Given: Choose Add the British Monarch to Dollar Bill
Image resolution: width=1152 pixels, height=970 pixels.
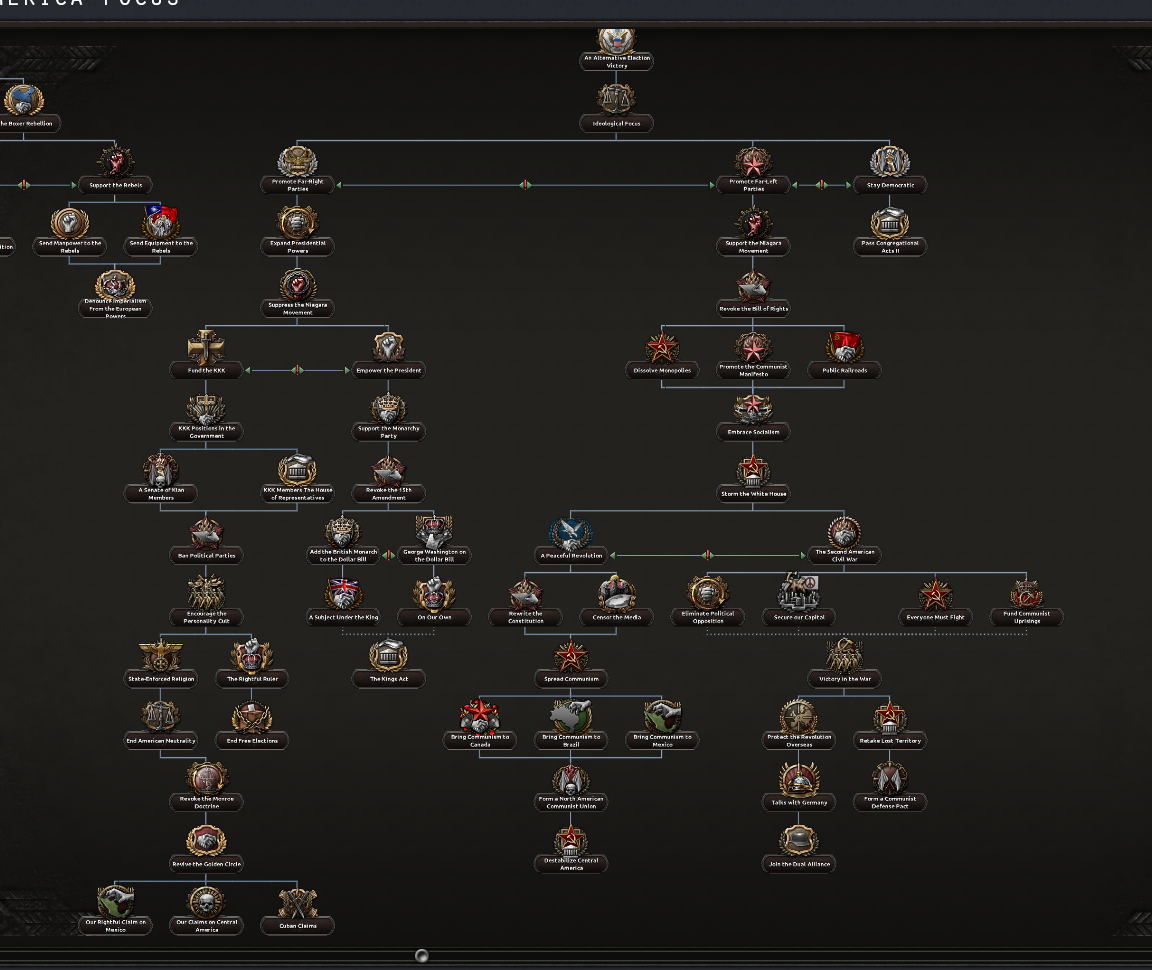Looking at the screenshot, I should click(x=343, y=541).
